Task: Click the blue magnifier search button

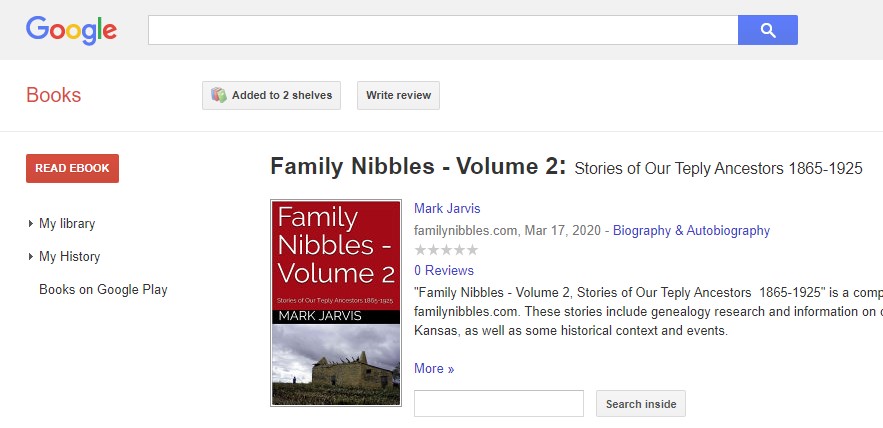Action: (x=767, y=30)
